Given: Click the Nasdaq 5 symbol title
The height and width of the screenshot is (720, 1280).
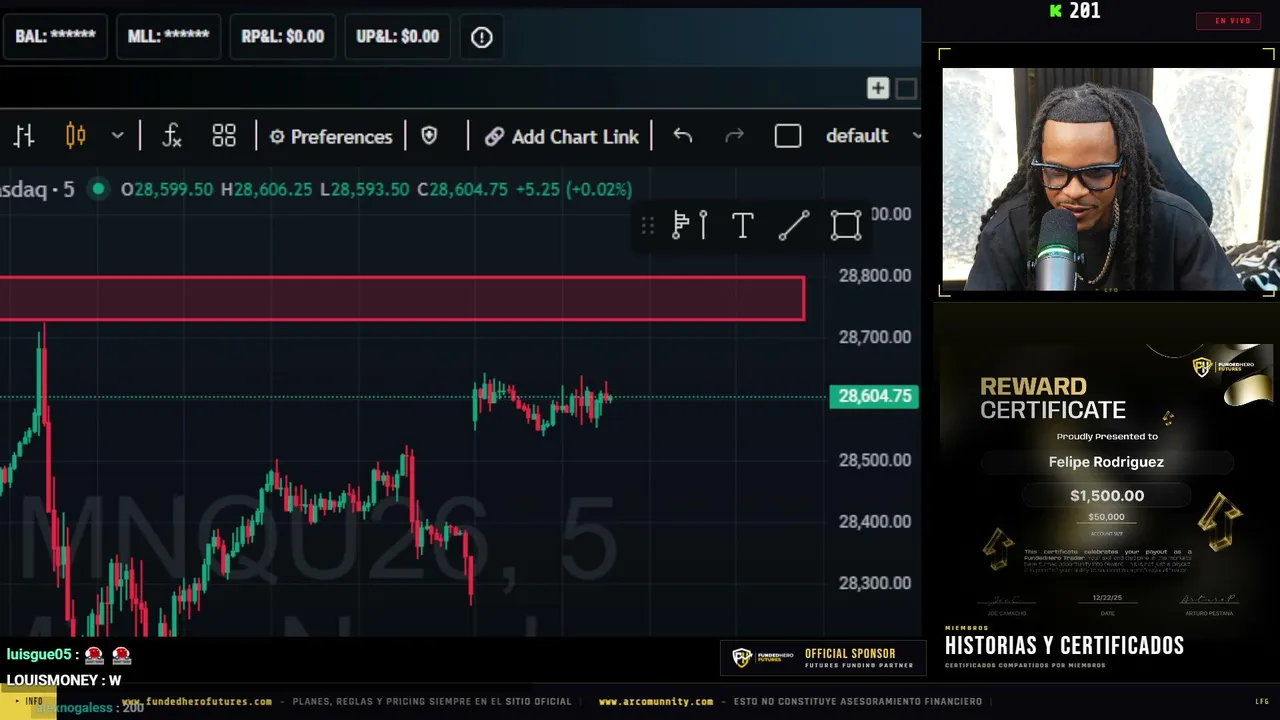Looking at the screenshot, I should 37,189.
